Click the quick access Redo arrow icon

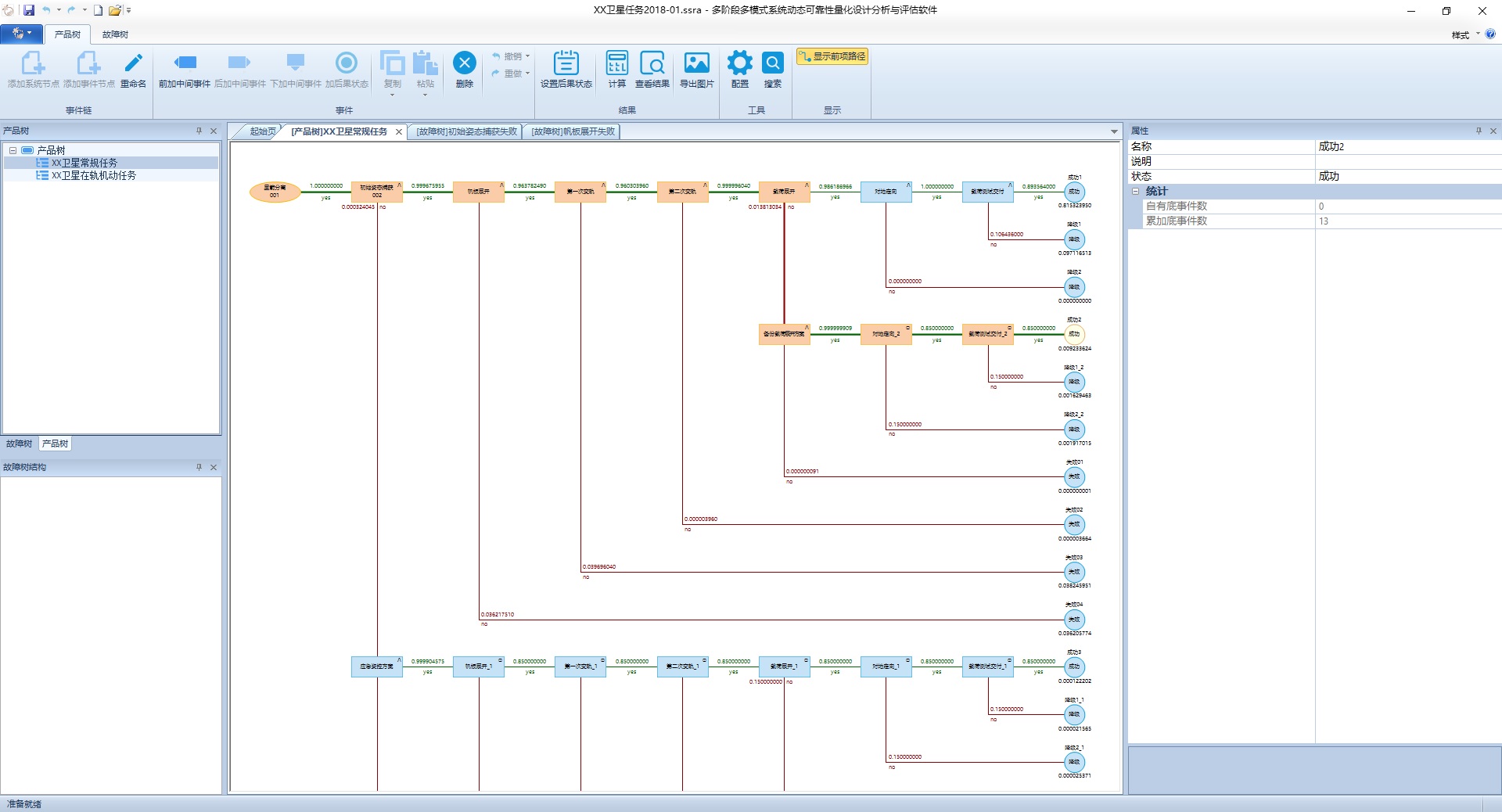71,10
